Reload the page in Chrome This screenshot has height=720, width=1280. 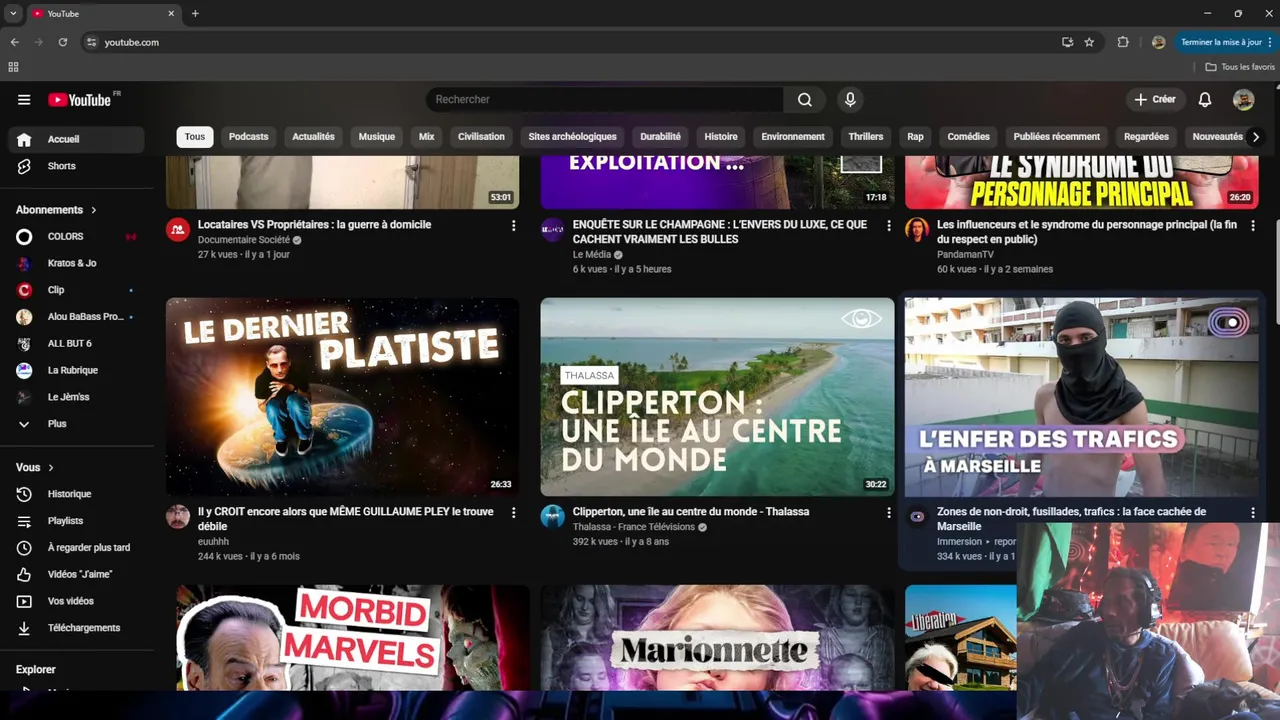coord(62,42)
